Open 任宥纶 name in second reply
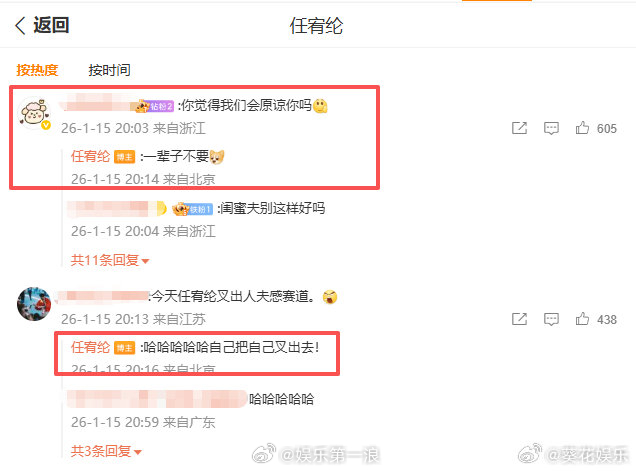Viewport: 636px width, 471px height. point(90,347)
